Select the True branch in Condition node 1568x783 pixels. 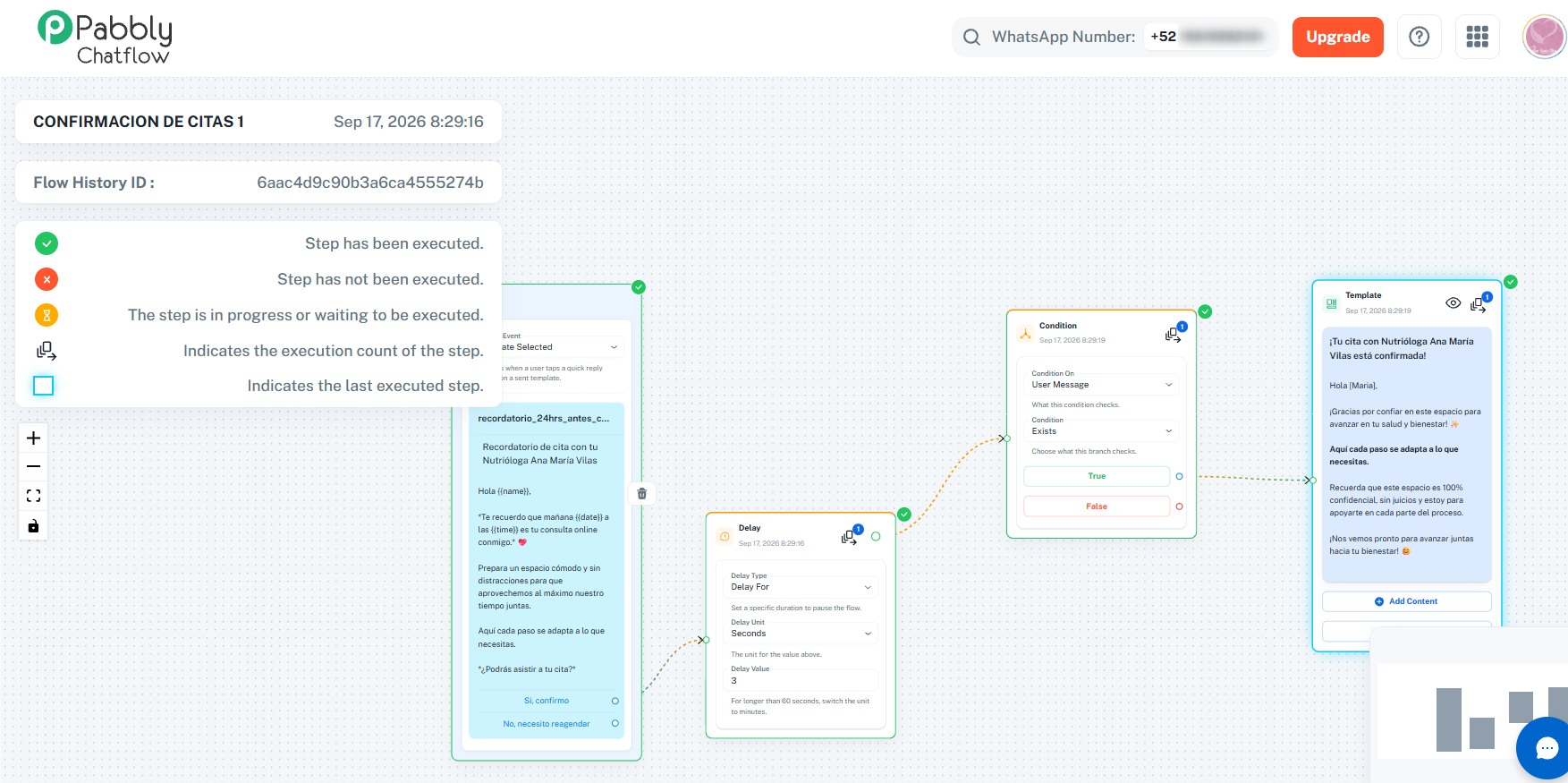point(1097,476)
